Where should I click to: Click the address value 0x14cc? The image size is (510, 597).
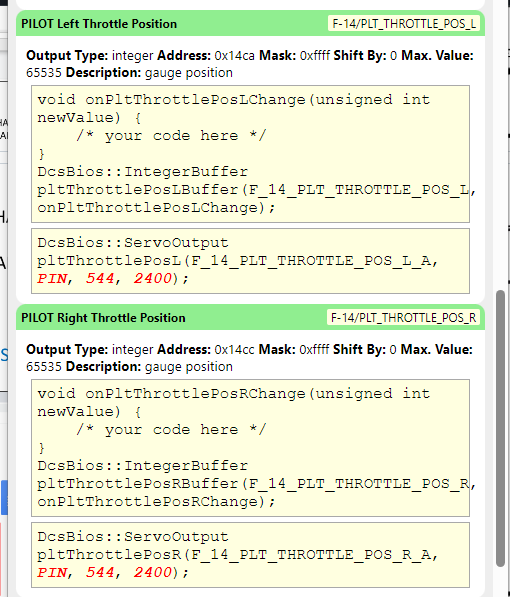234,350
